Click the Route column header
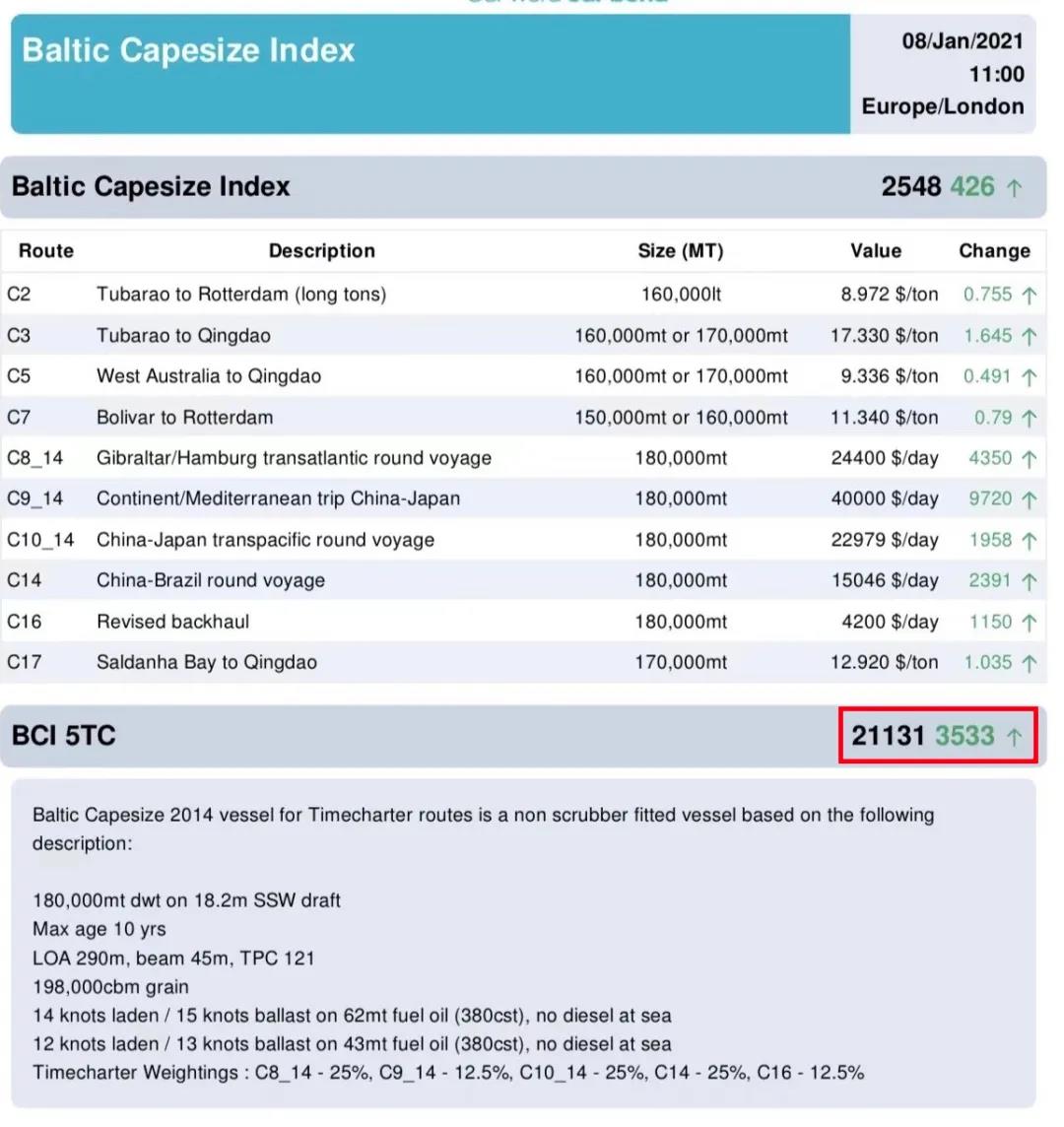 click(45, 250)
